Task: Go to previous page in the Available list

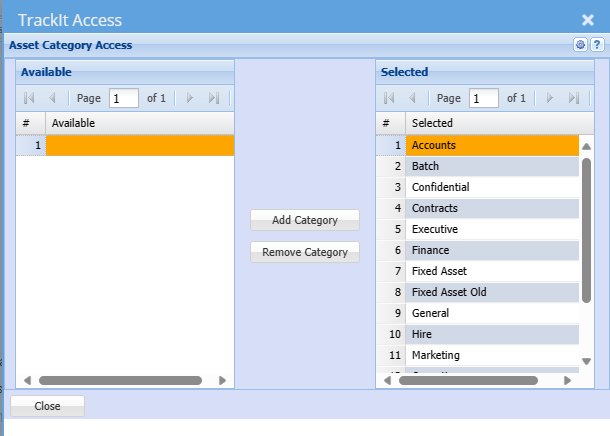Action: pyautogui.click(x=52, y=98)
